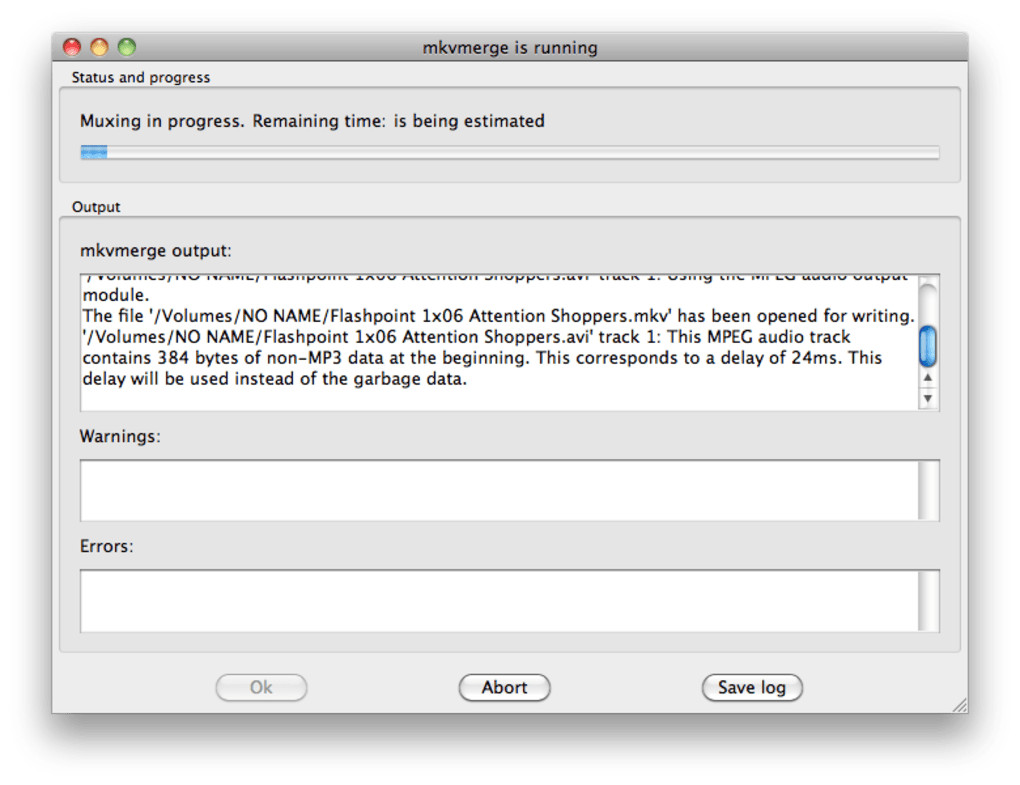The height and width of the screenshot is (785, 1020).
Task: Close the mkvmerge window with red button
Action: coord(72,47)
